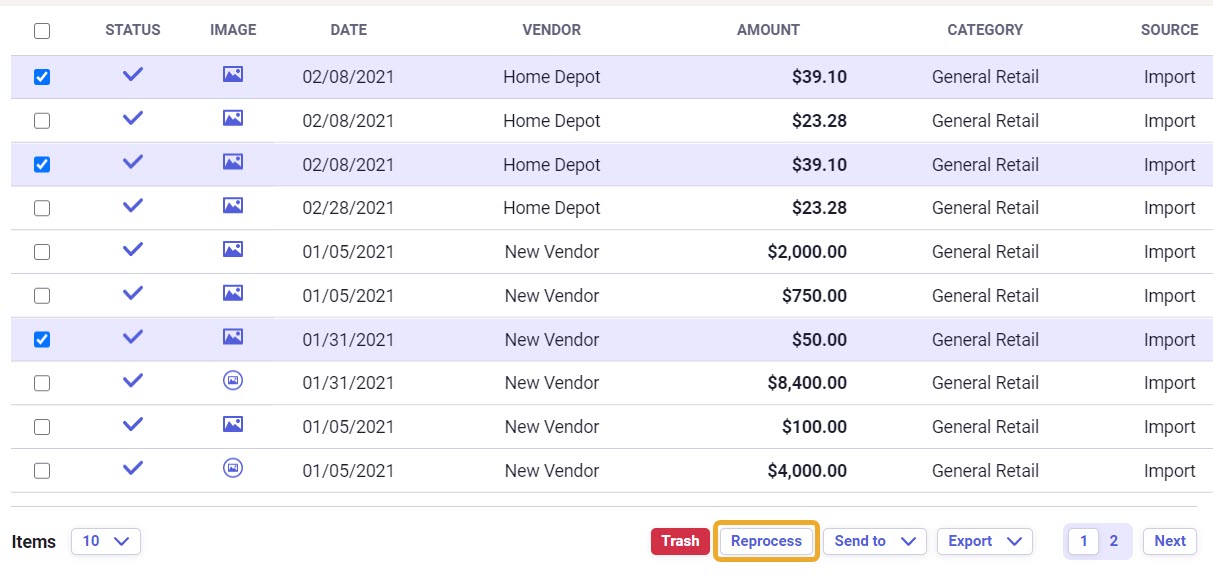Go to page 2
This screenshot has height=575, width=1213.
pos(1114,541)
